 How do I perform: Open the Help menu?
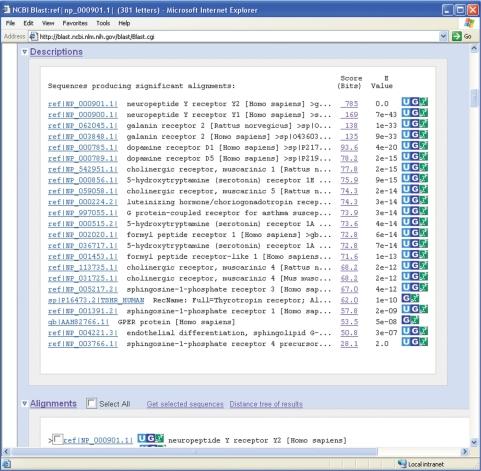coord(124,23)
